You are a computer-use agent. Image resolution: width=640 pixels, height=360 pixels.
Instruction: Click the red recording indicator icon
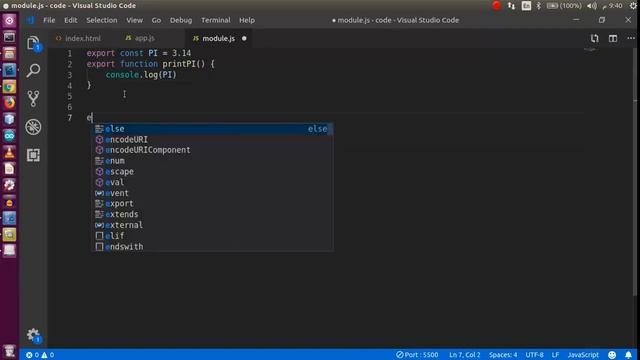[x=496, y=6]
